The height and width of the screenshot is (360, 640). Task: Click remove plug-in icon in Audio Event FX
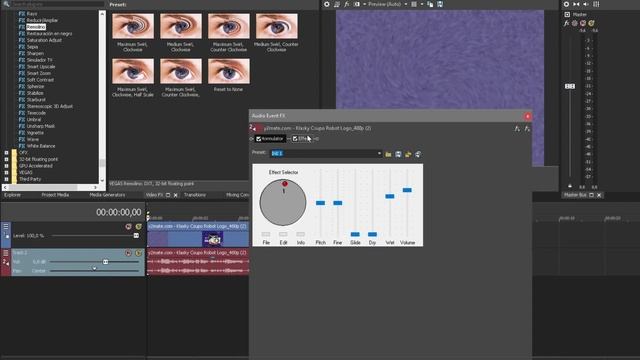click(x=527, y=129)
